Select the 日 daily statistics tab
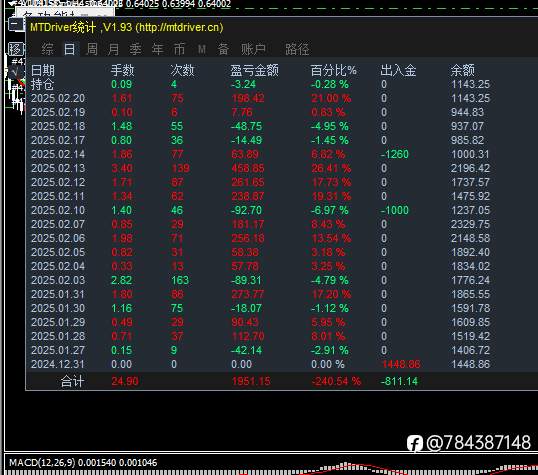 pyautogui.click(x=70, y=49)
